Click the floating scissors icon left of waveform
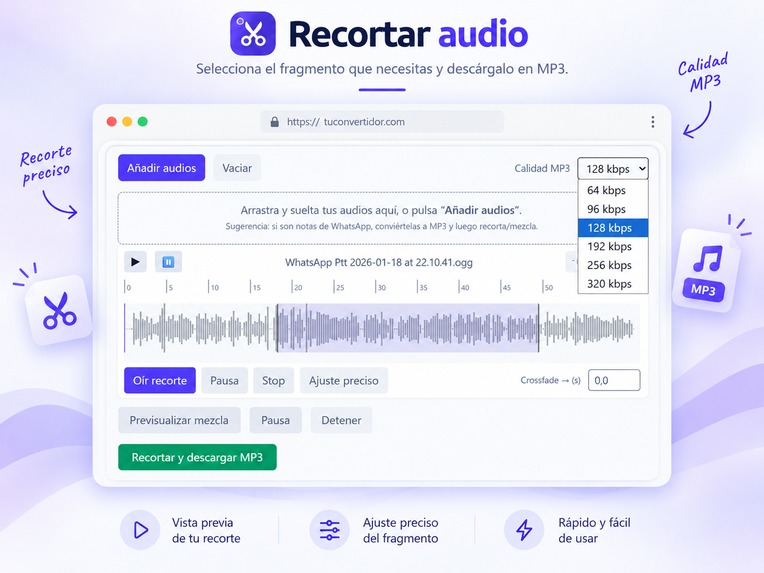Image resolution: width=764 pixels, height=573 pixels. (59, 310)
